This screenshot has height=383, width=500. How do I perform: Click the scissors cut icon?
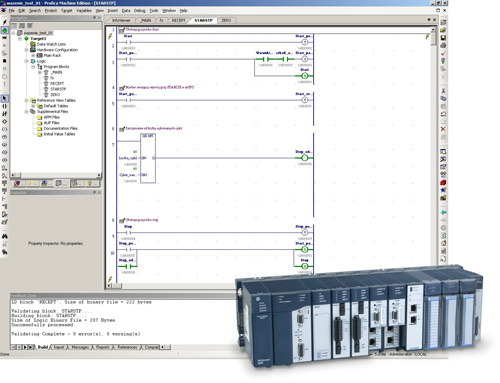point(443,91)
